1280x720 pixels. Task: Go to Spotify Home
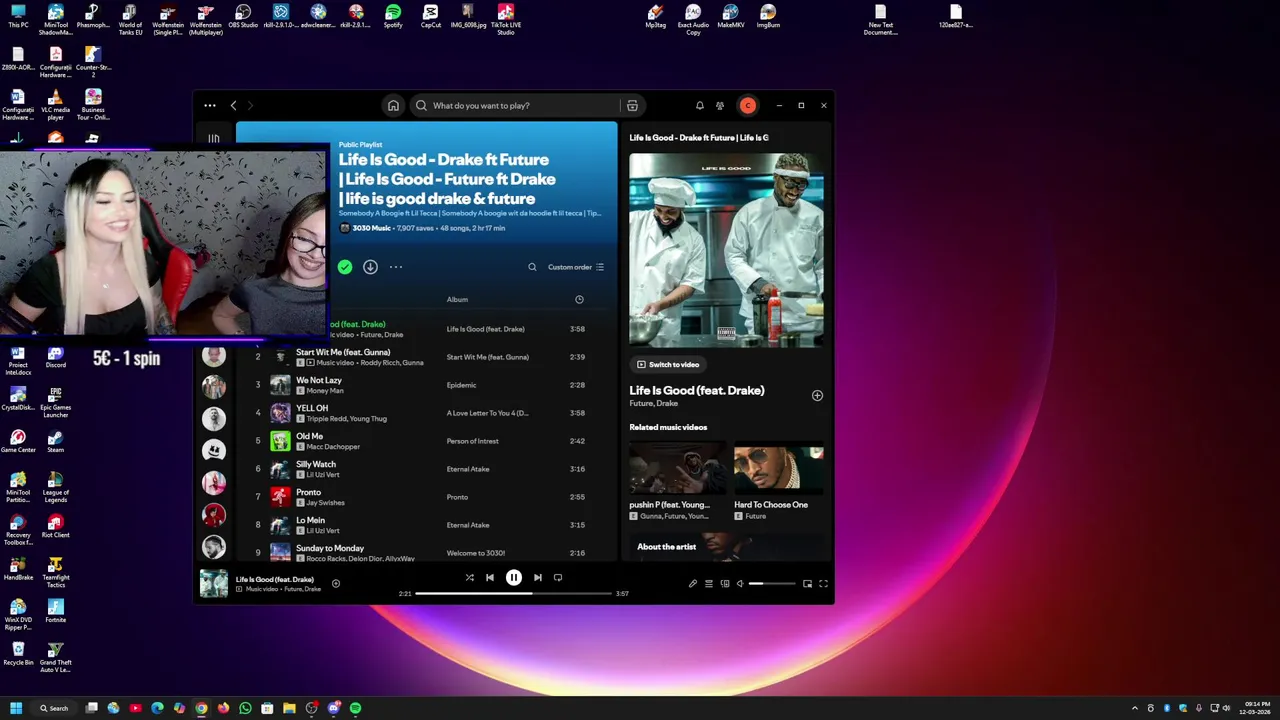[393, 105]
